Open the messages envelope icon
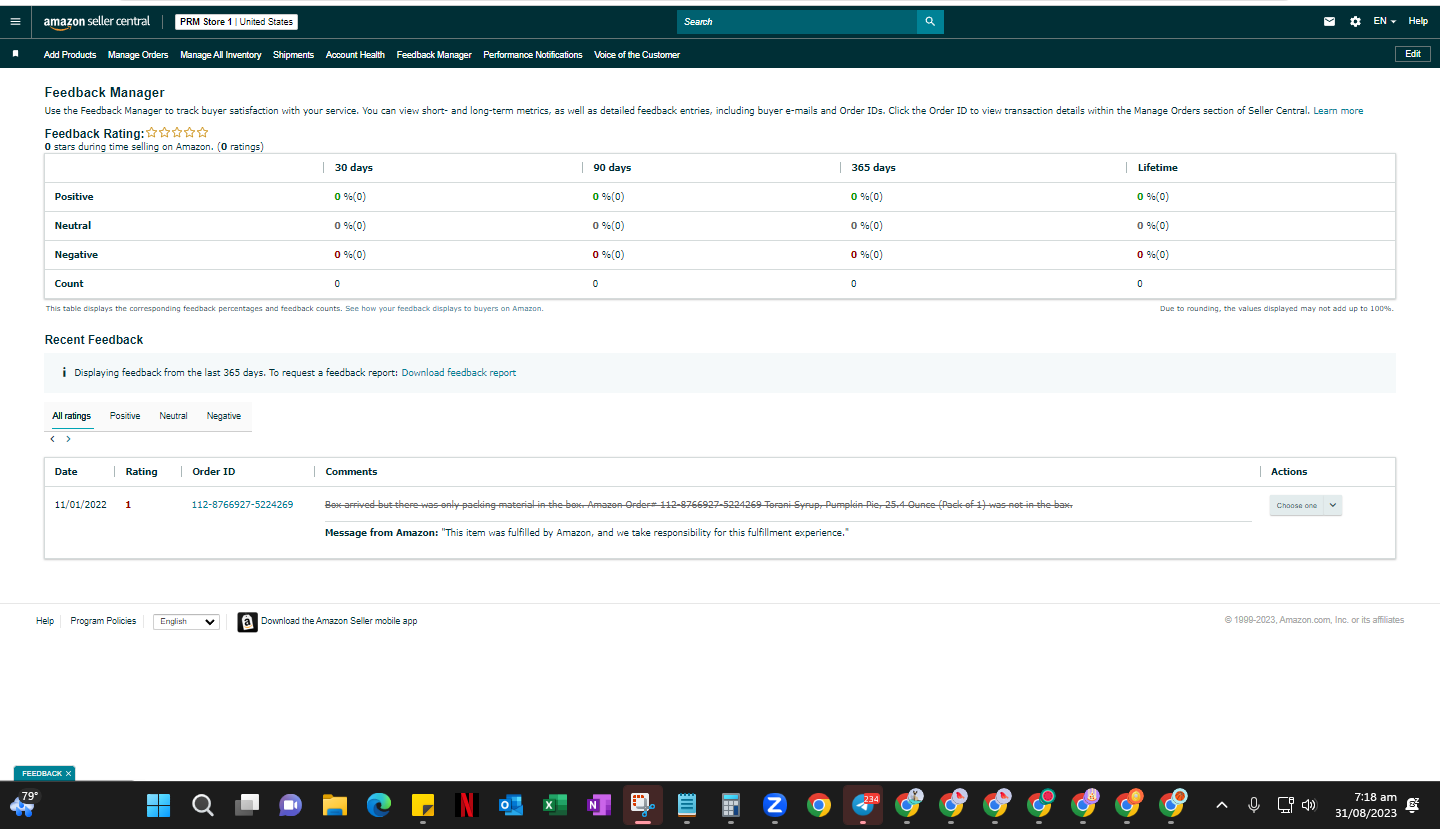 [1330, 21]
